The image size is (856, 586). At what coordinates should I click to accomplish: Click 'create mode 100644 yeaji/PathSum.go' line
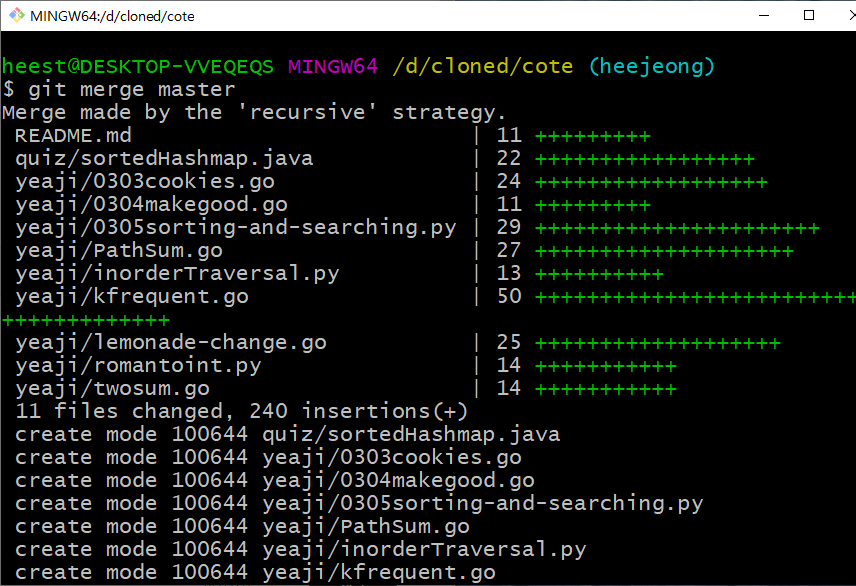(x=242, y=526)
